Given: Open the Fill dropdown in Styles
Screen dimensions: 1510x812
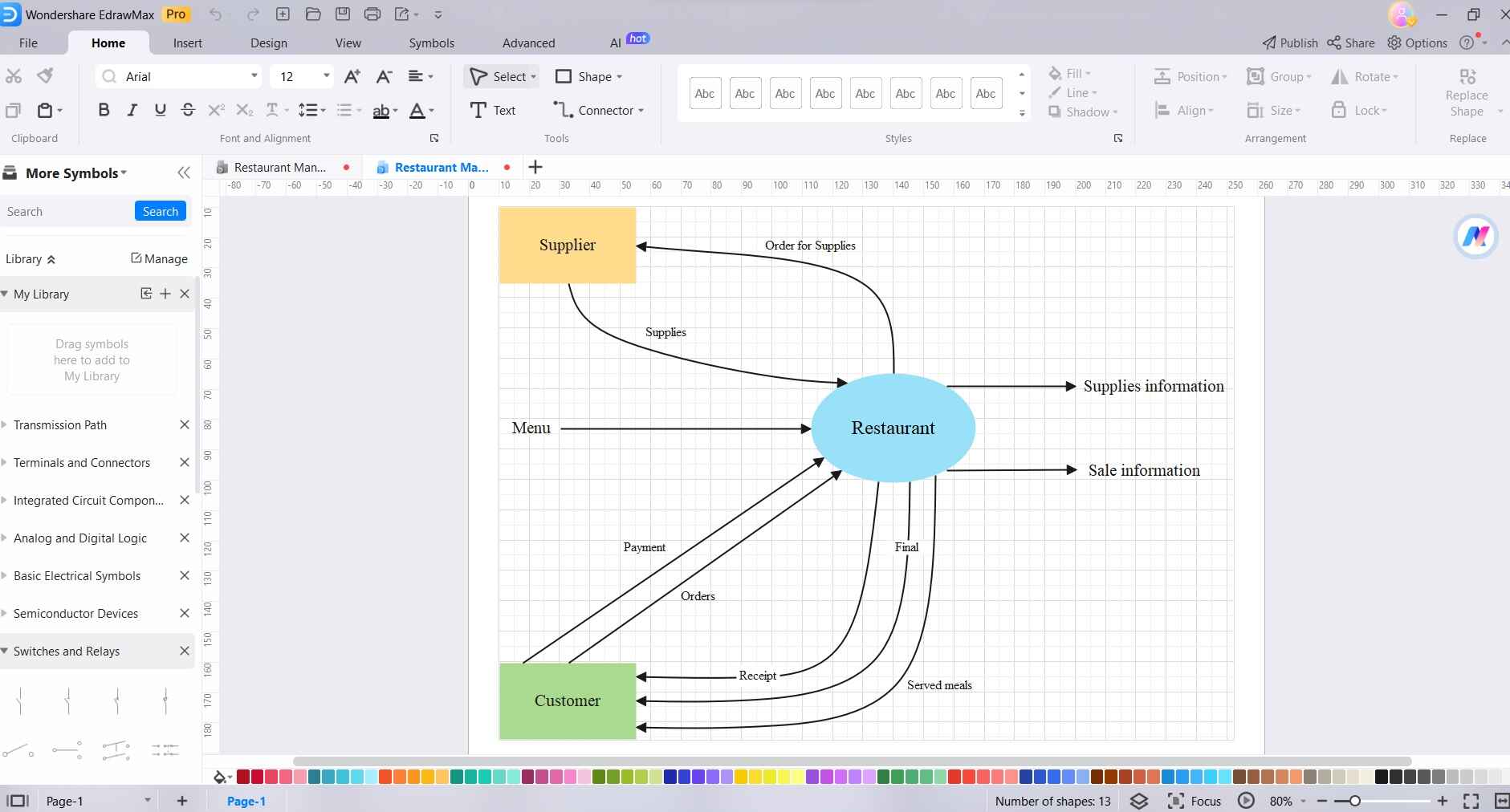Looking at the screenshot, I should [1070, 73].
